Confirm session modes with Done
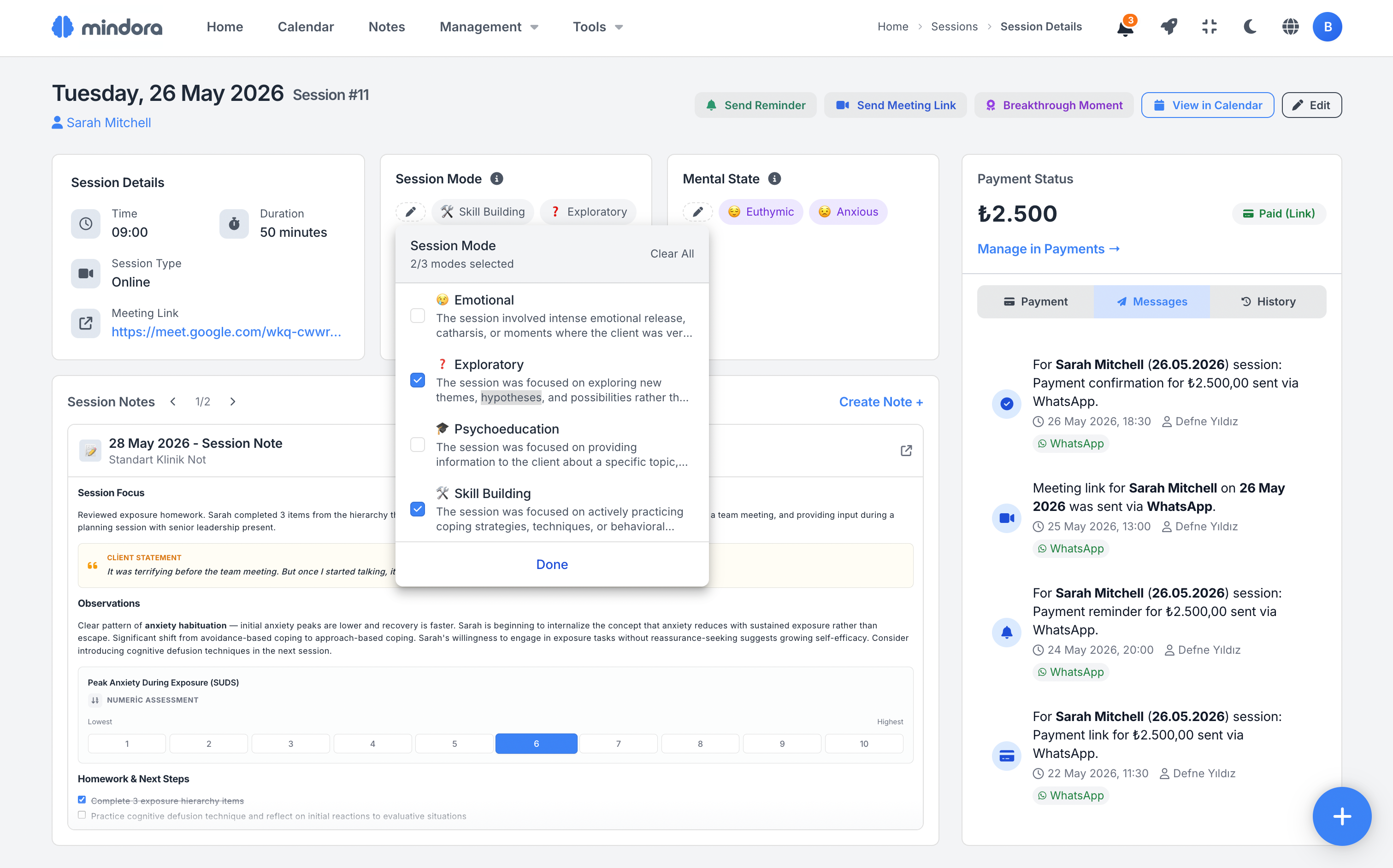The image size is (1393, 868). click(552, 564)
